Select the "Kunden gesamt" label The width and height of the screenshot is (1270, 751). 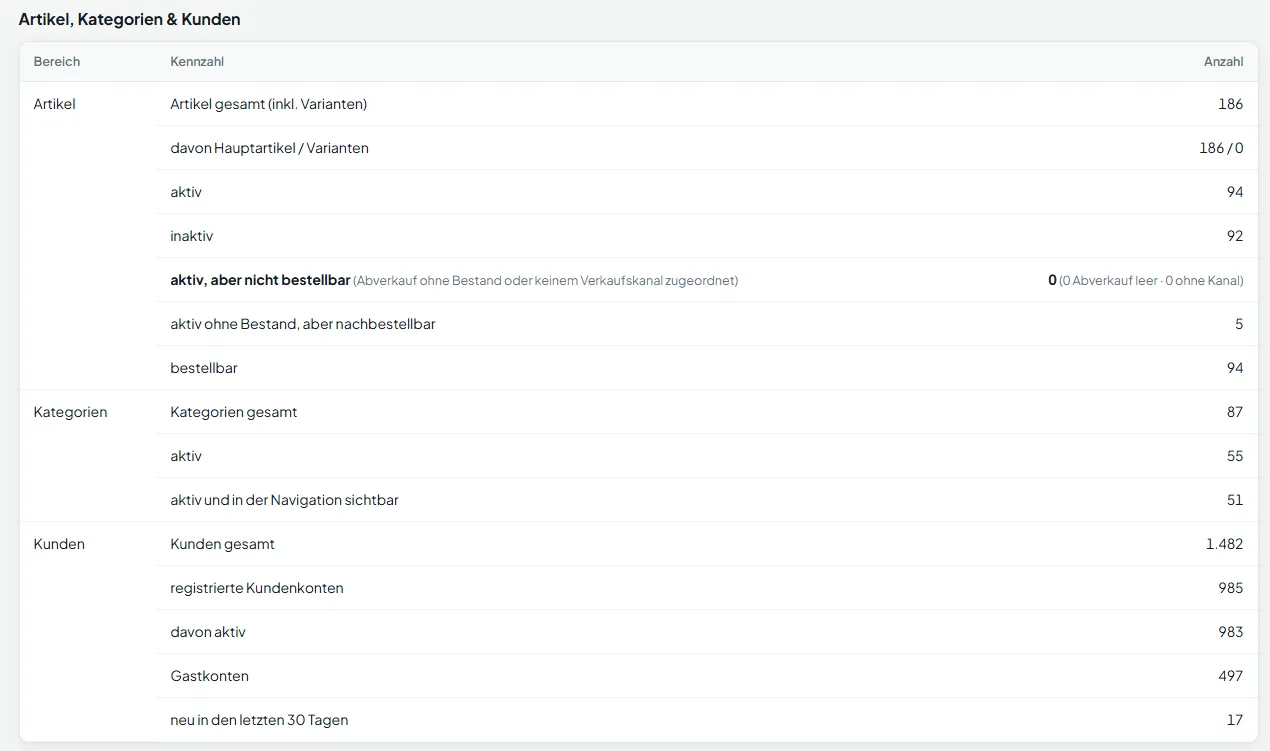pyautogui.click(x=223, y=544)
